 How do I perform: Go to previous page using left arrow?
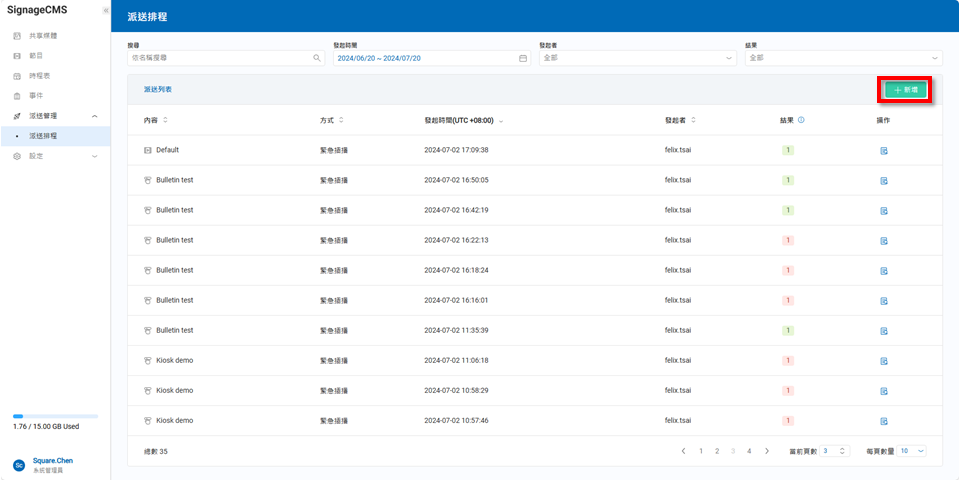[684, 451]
